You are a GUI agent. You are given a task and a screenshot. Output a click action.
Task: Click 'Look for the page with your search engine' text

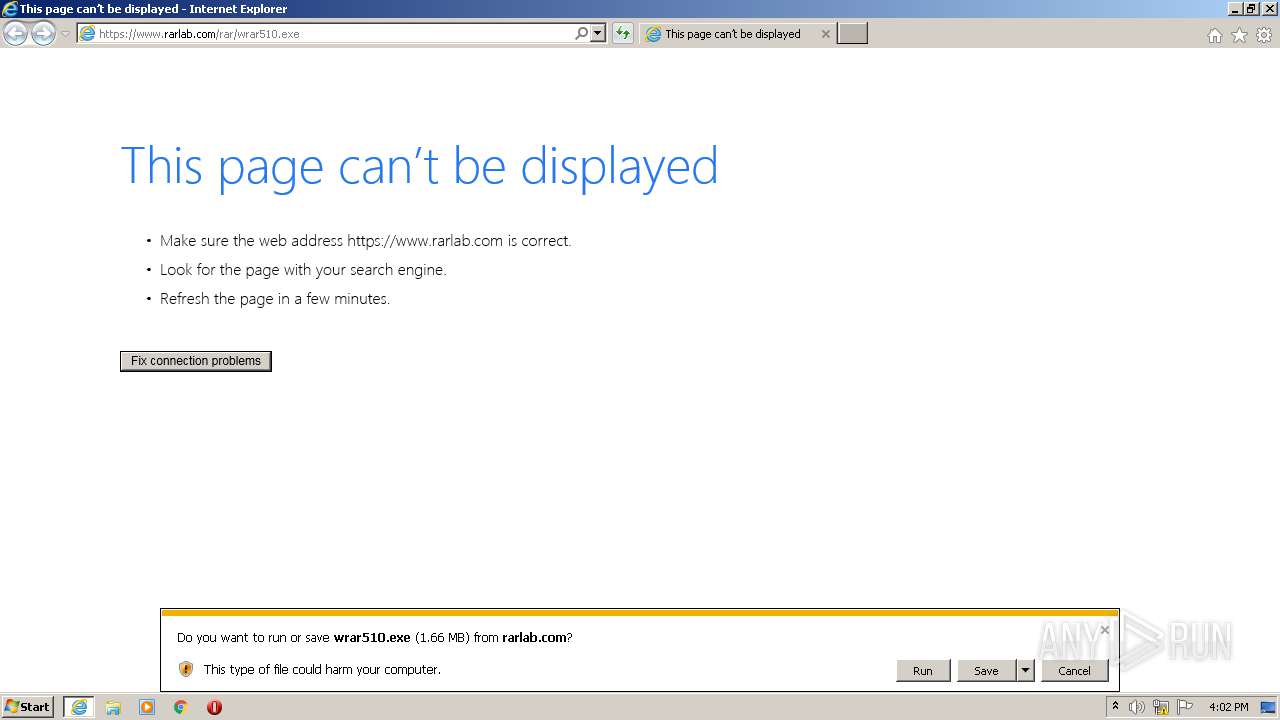(303, 270)
